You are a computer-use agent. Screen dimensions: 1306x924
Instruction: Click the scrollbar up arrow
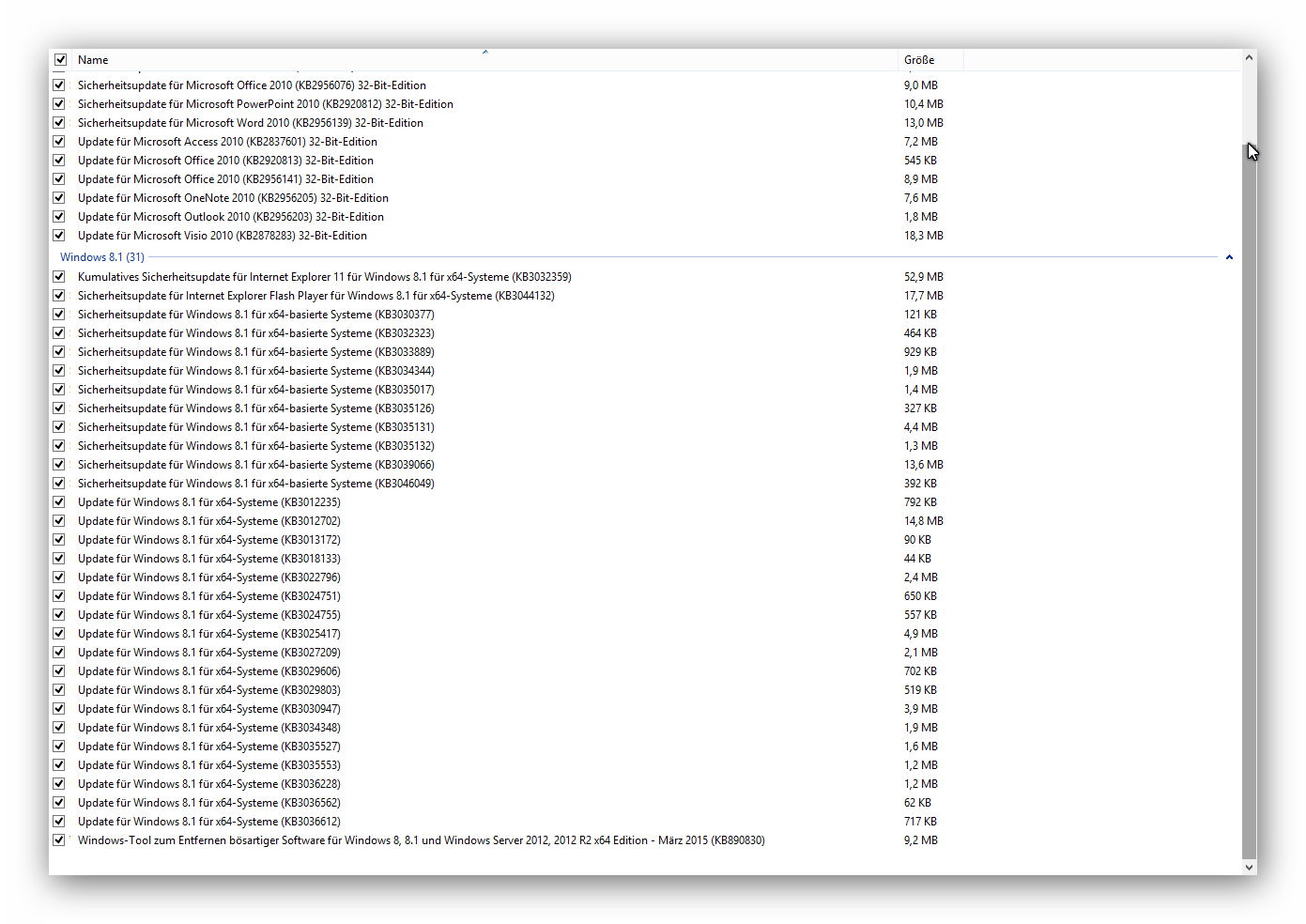point(1249,58)
